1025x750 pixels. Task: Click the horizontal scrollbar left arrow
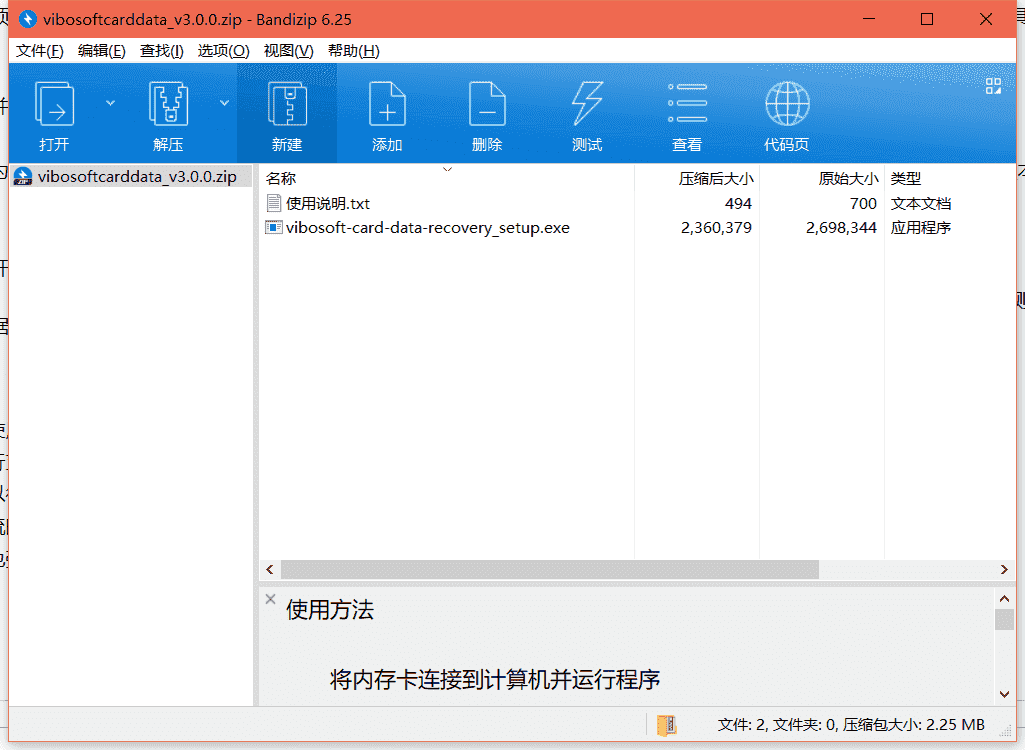click(x=270, y=570)
